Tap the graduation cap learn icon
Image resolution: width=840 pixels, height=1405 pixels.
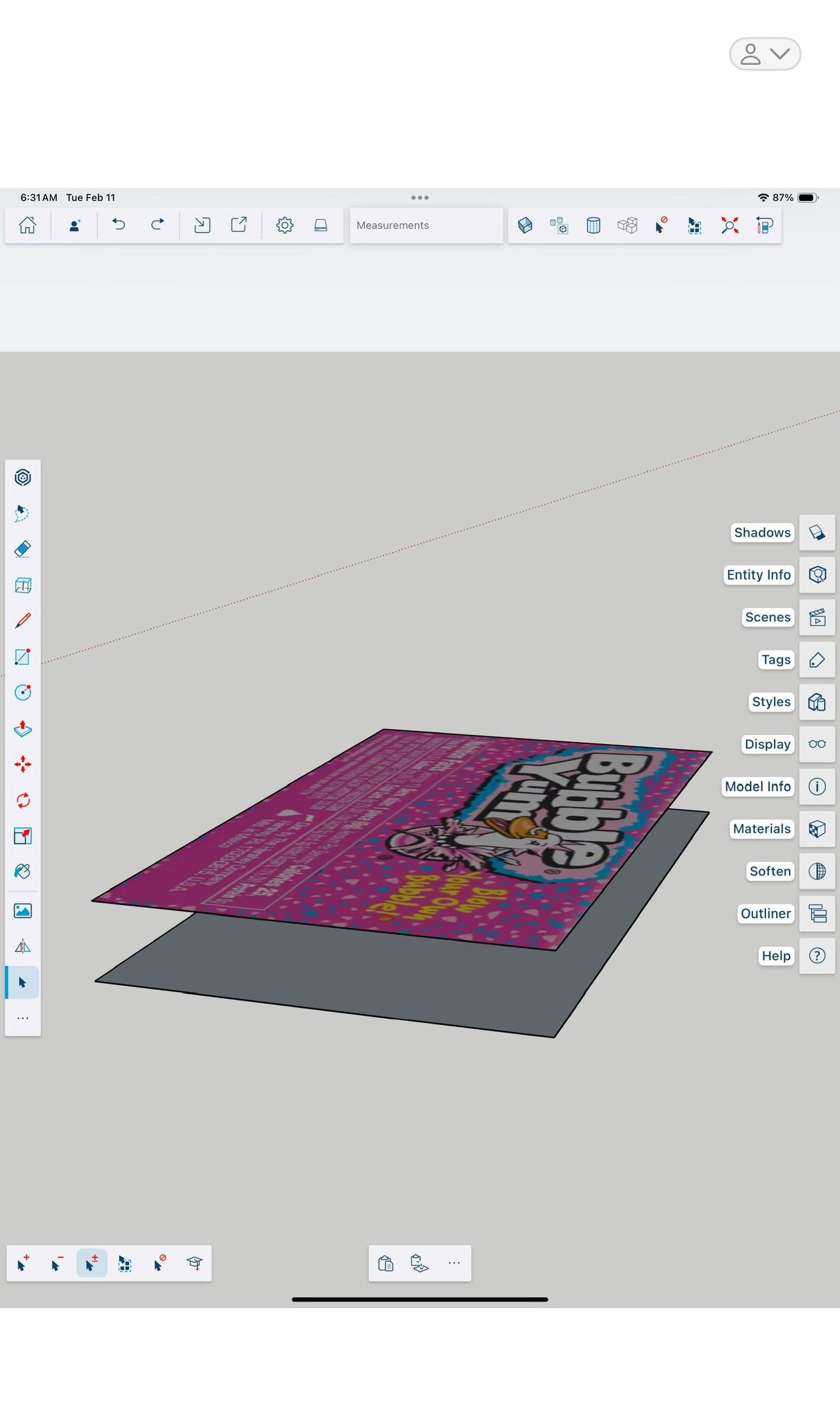click(x=194, y=1263)
